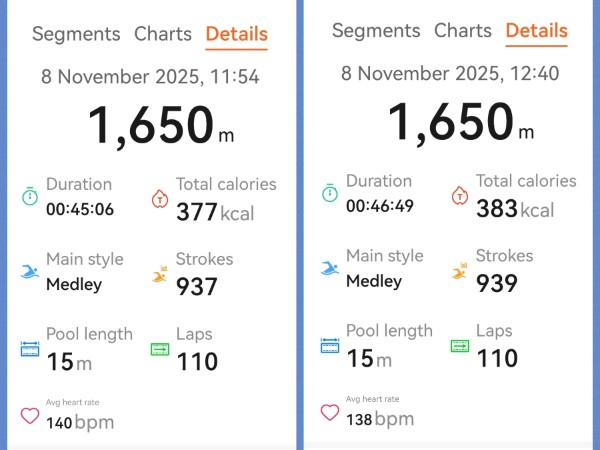Tap the 11:54 workout date heading
Viewport: 600px width, 450px height.
click(150, 76)
